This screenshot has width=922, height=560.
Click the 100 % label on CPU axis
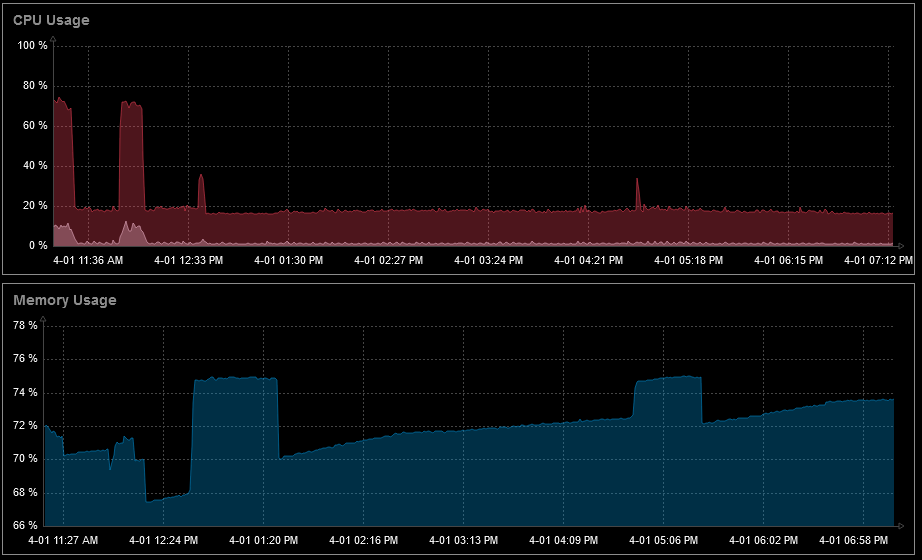coord(32,46)
